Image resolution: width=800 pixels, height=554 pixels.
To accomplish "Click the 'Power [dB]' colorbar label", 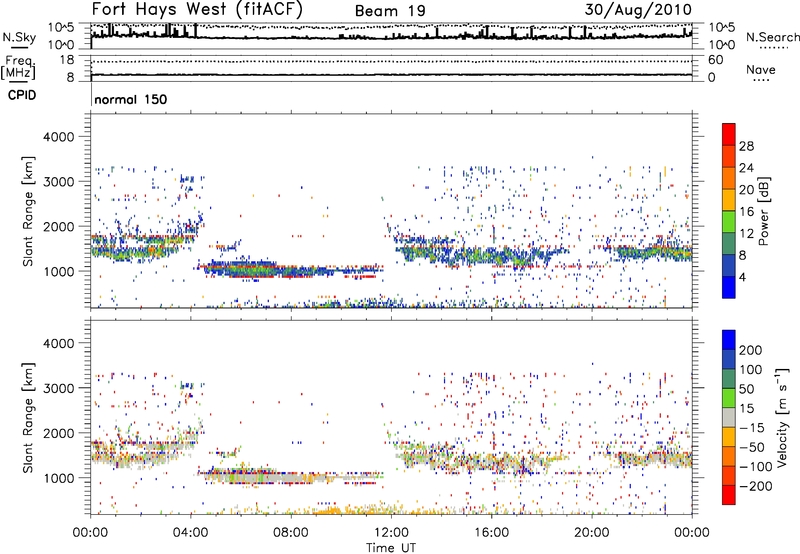I will (x=763, y=211).
